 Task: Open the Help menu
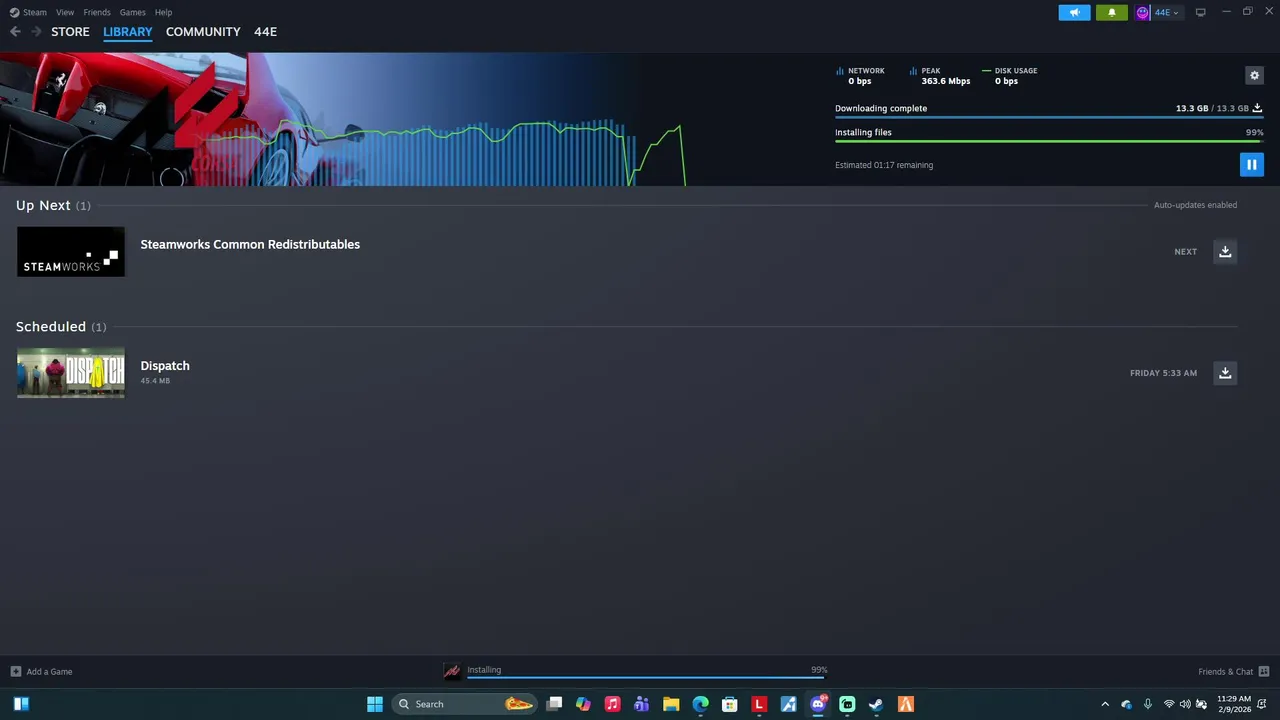tap(163, 12)
